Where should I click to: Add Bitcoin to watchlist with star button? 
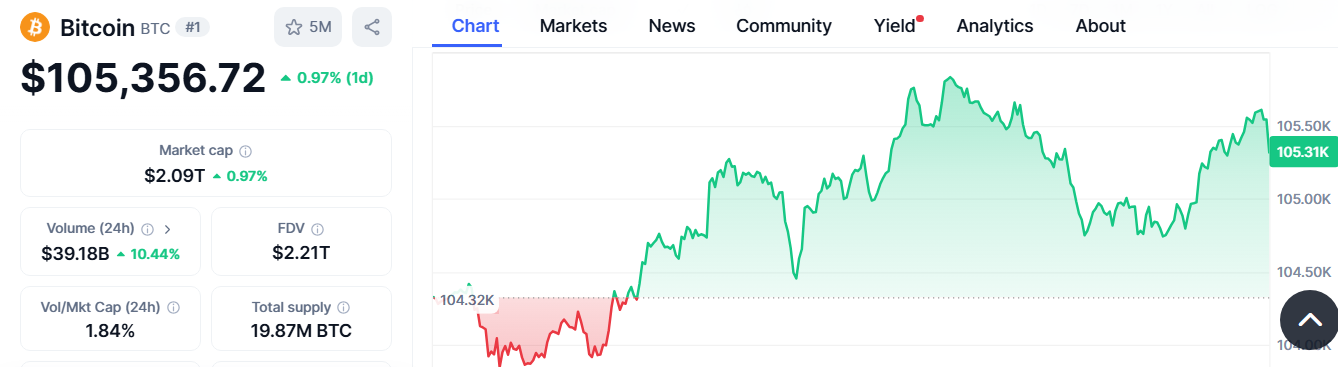coord(308,27)
